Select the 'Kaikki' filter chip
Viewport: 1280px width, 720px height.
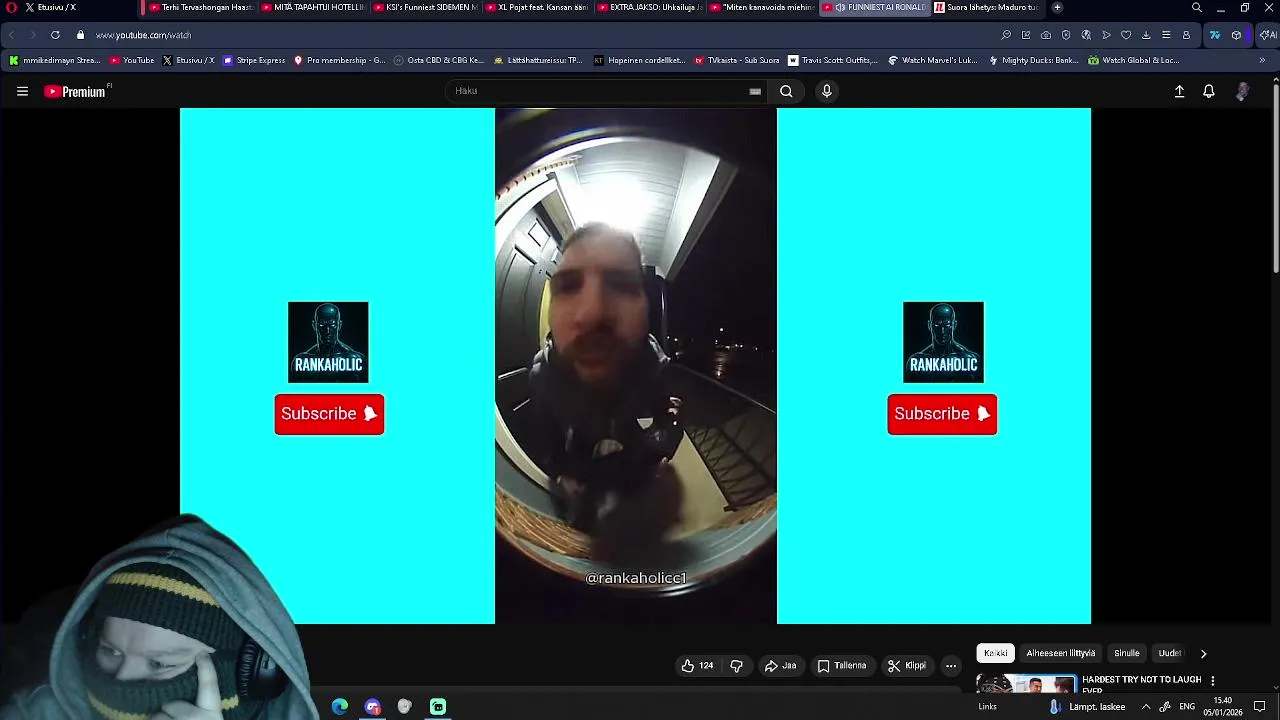(995, 653)
